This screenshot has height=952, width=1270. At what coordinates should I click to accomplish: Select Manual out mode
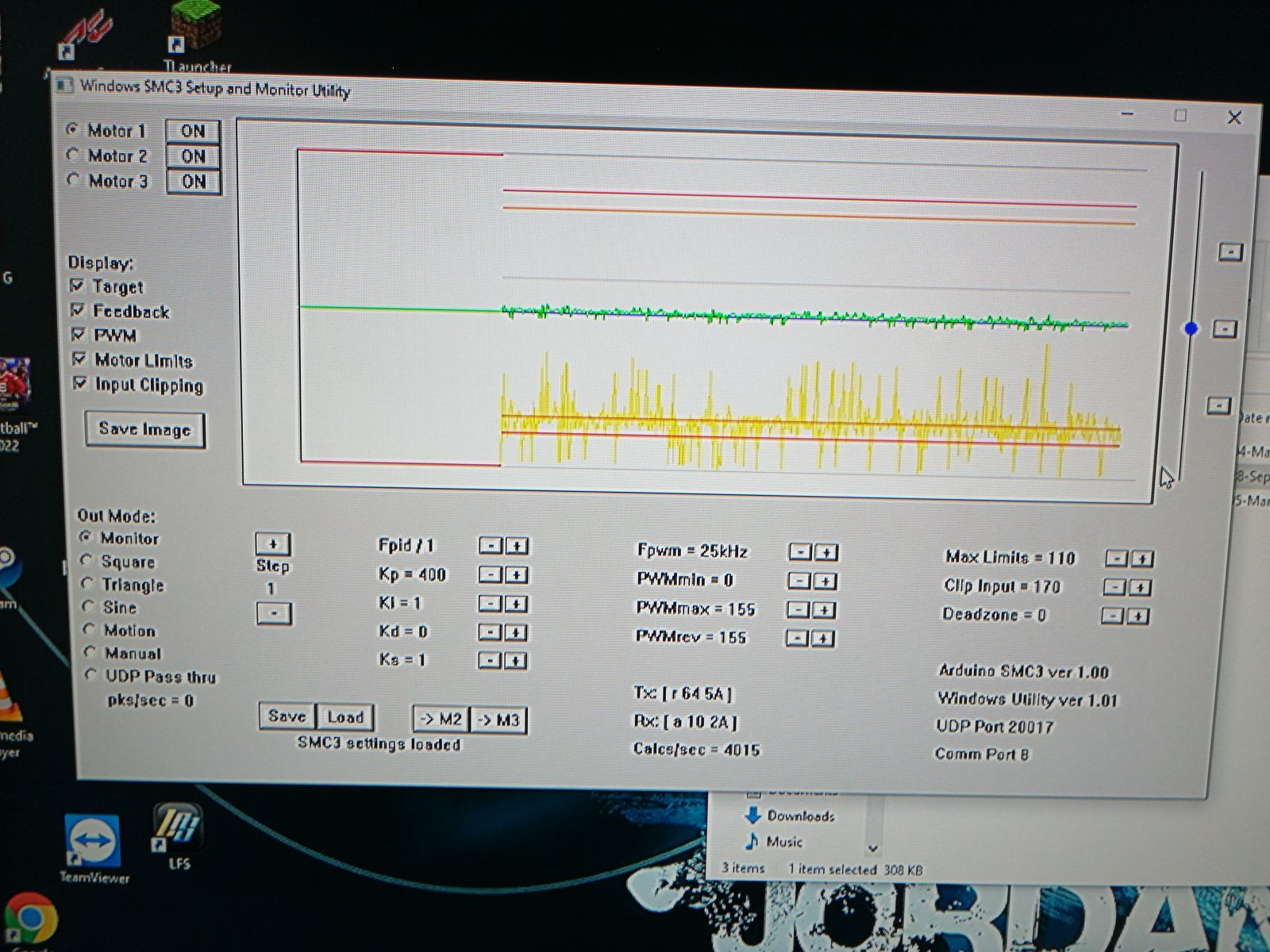[90, 653]
